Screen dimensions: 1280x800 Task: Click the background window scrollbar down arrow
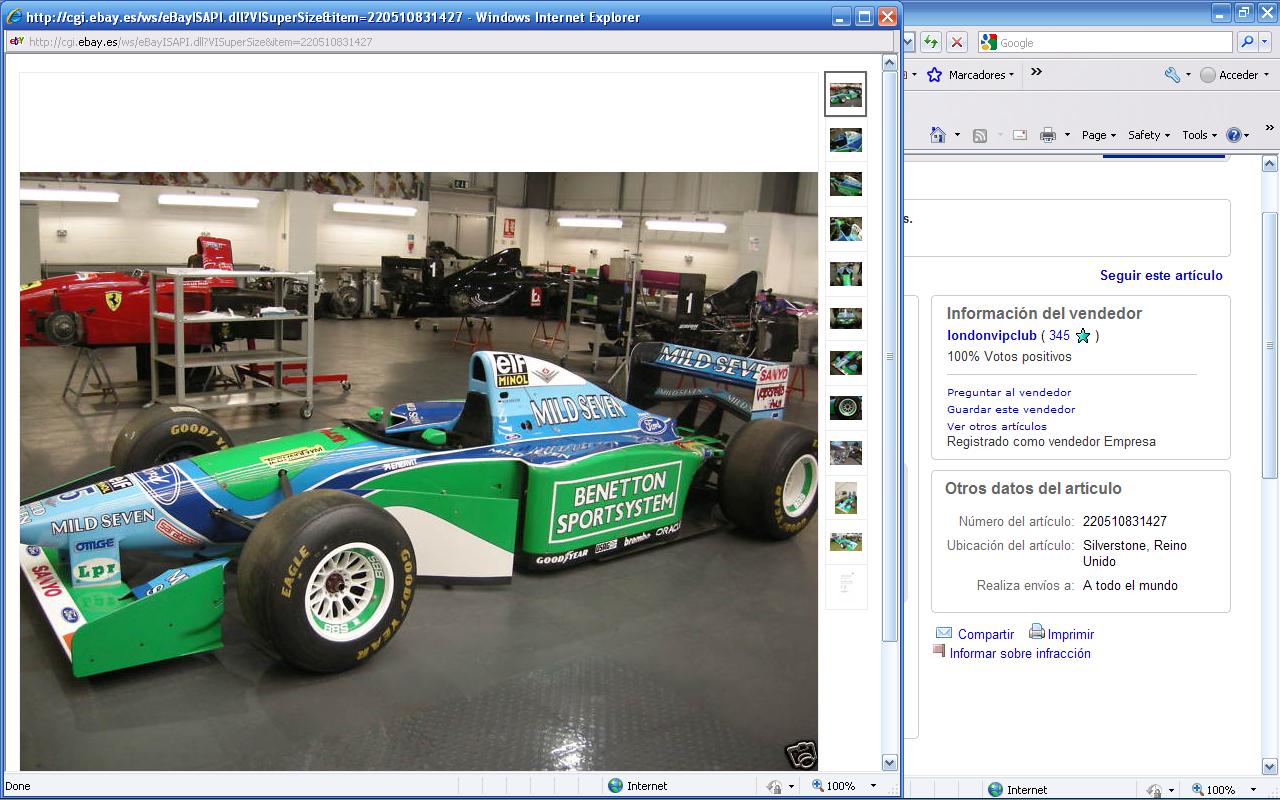point(1270,768)
